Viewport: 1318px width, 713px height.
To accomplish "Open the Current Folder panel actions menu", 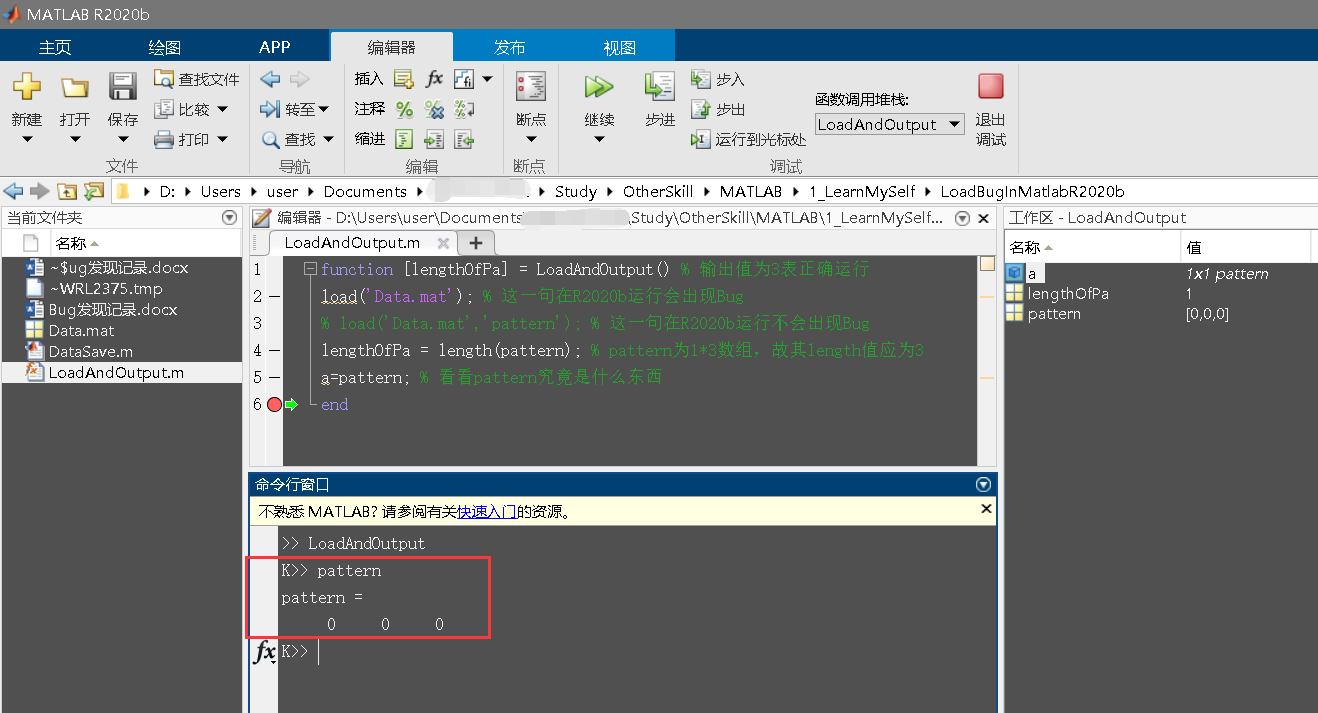I will pos(230,217).
